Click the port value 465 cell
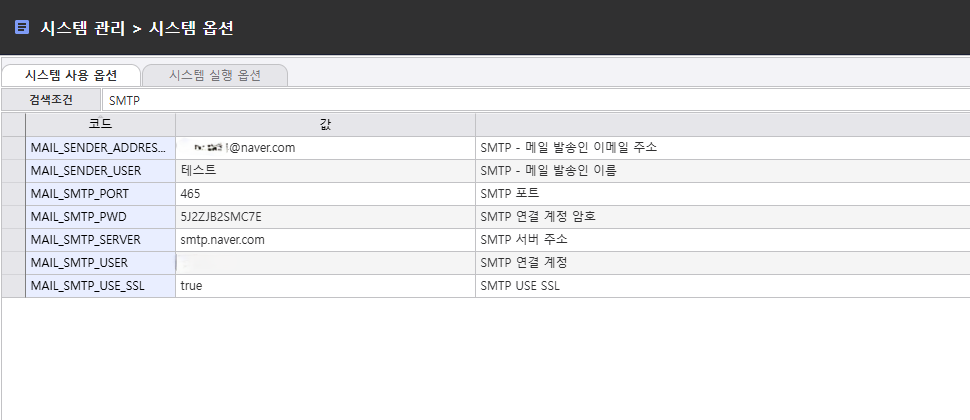The height and width of the screenshot is (420, 970). pyautogui.click(x=325, y=193)
